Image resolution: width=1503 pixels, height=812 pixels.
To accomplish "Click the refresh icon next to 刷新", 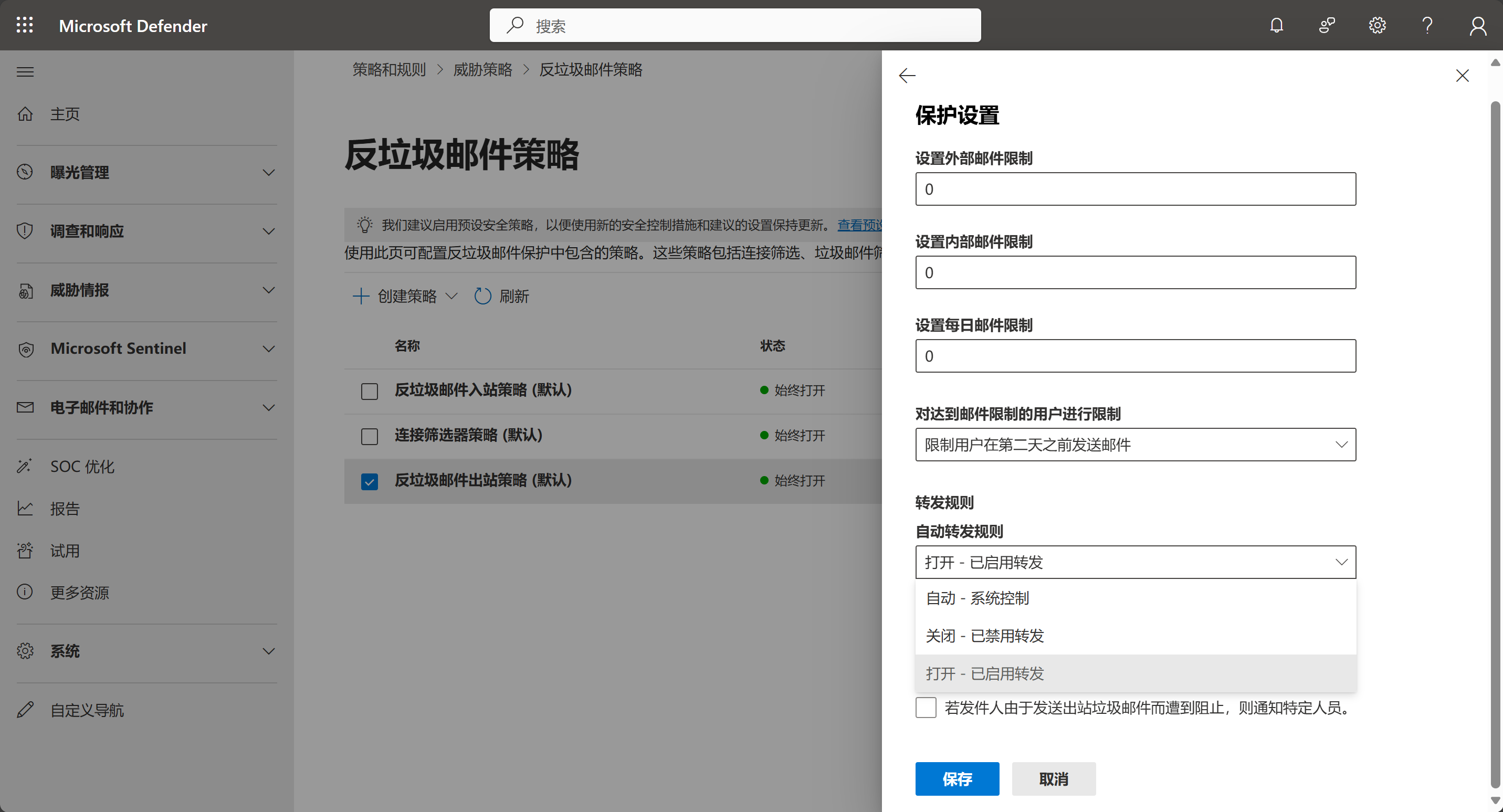I will (482, 297).
